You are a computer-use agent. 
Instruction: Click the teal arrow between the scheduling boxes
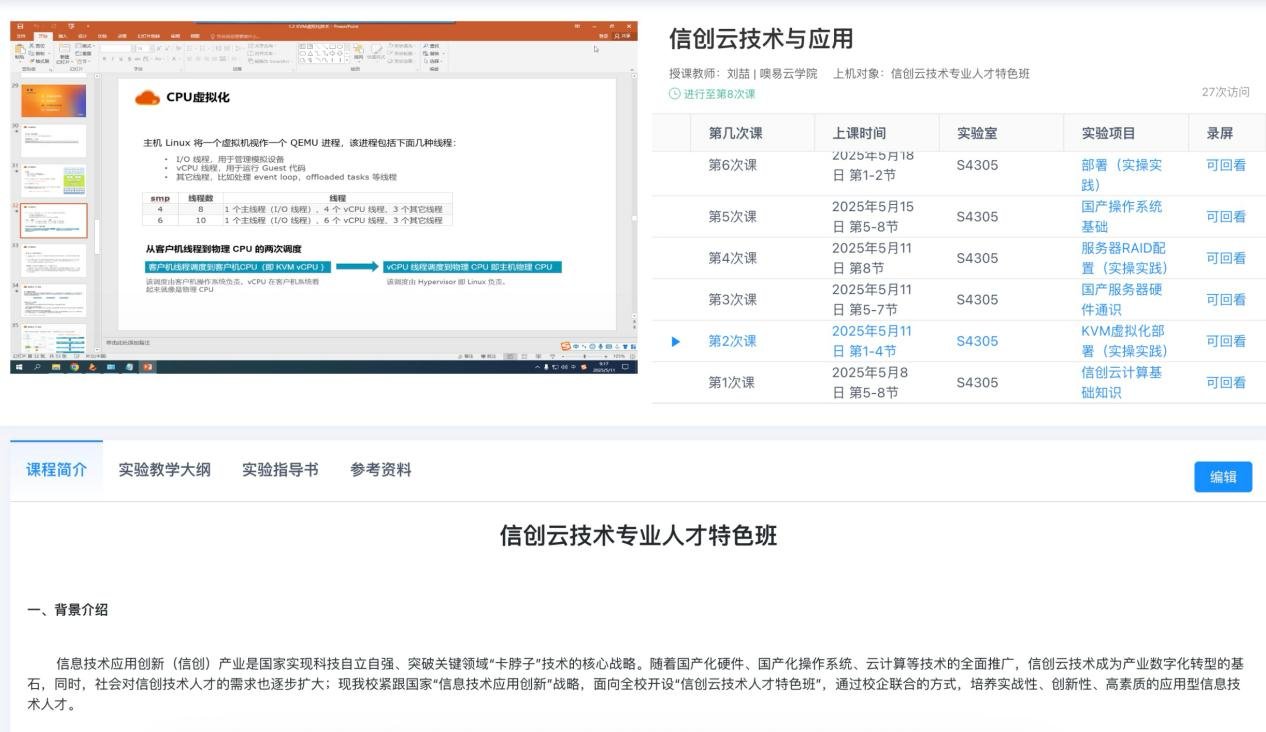[357, 267]
